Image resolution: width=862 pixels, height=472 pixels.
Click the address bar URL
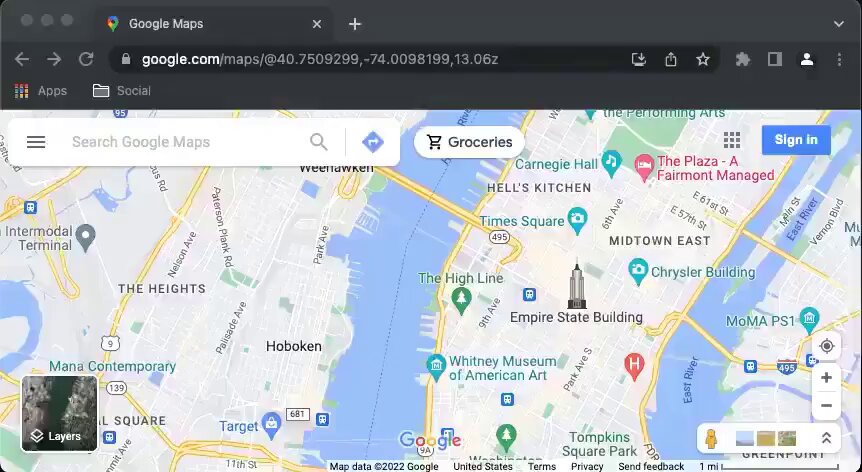[320, 59]
